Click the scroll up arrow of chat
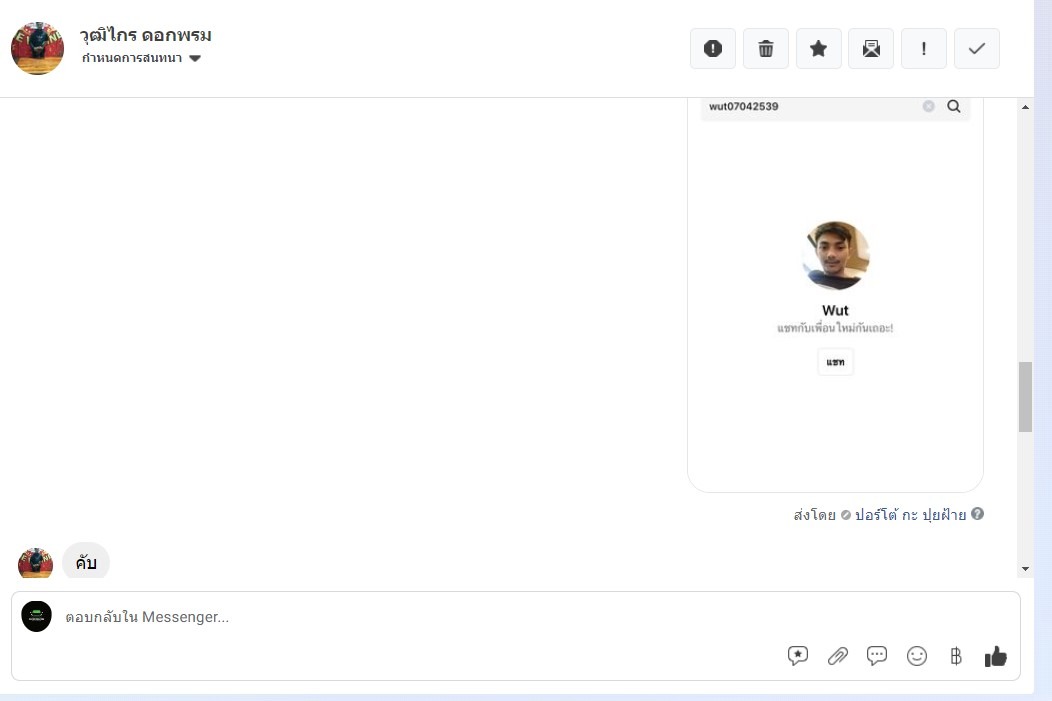 click(1025, 107)
